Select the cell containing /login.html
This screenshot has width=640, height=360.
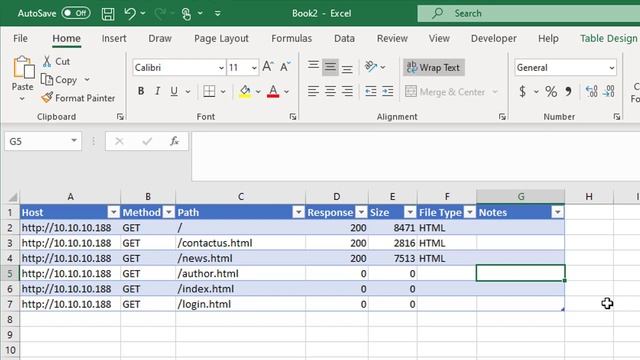click(x=240, y=304)
